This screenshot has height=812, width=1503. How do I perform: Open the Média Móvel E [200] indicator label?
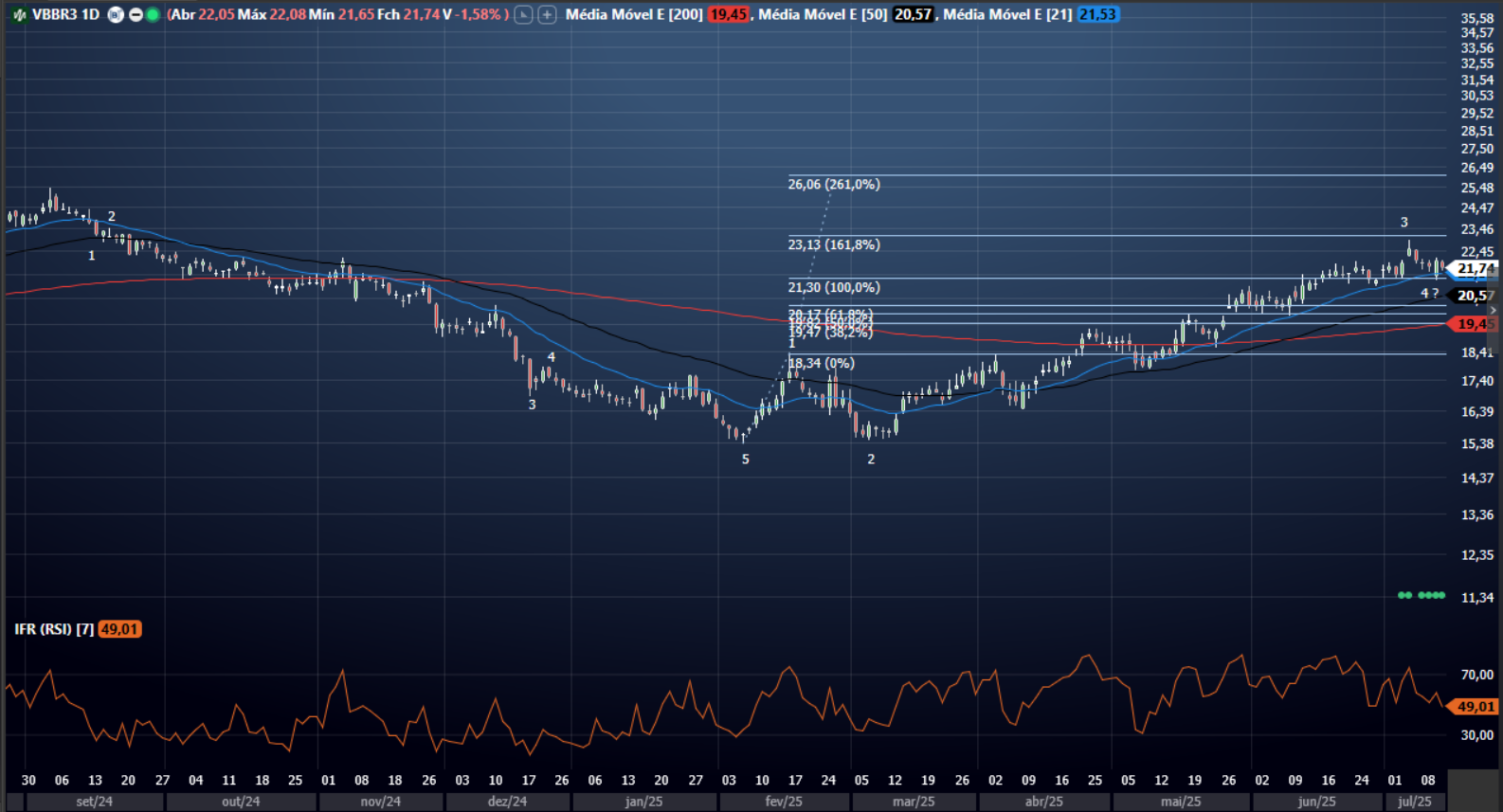point(634,15)
